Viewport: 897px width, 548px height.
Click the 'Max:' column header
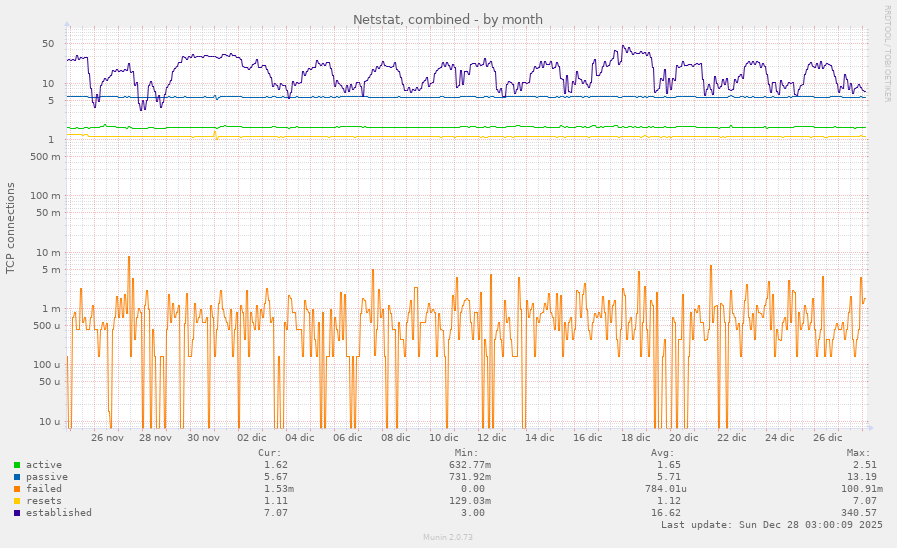pyautogui.click(x=859, y=453)
